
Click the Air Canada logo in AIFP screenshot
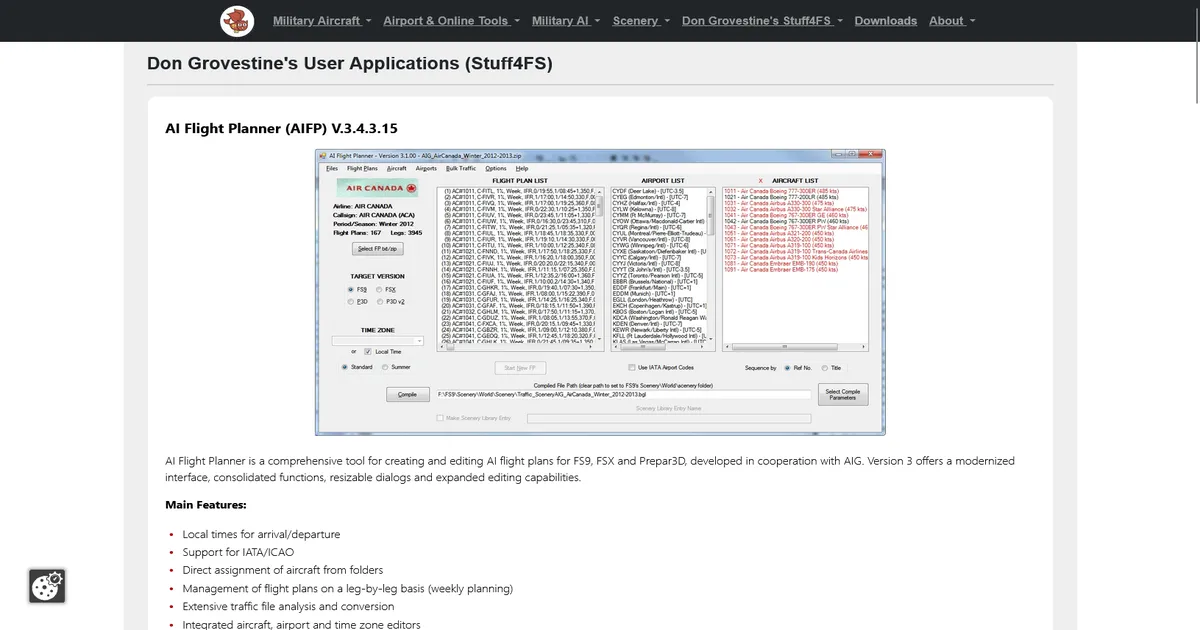(377, 188)
